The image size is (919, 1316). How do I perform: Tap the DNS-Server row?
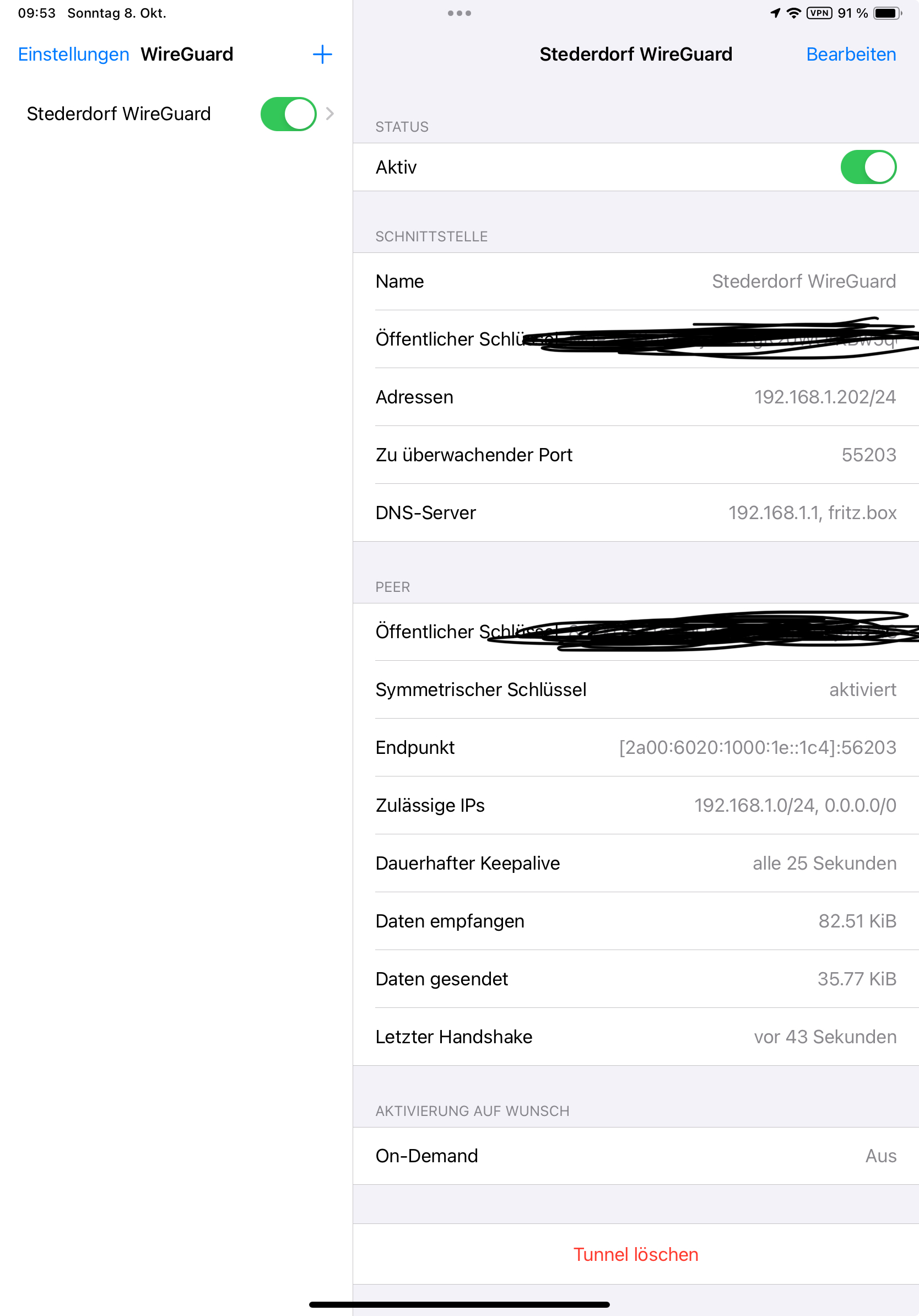636,513
